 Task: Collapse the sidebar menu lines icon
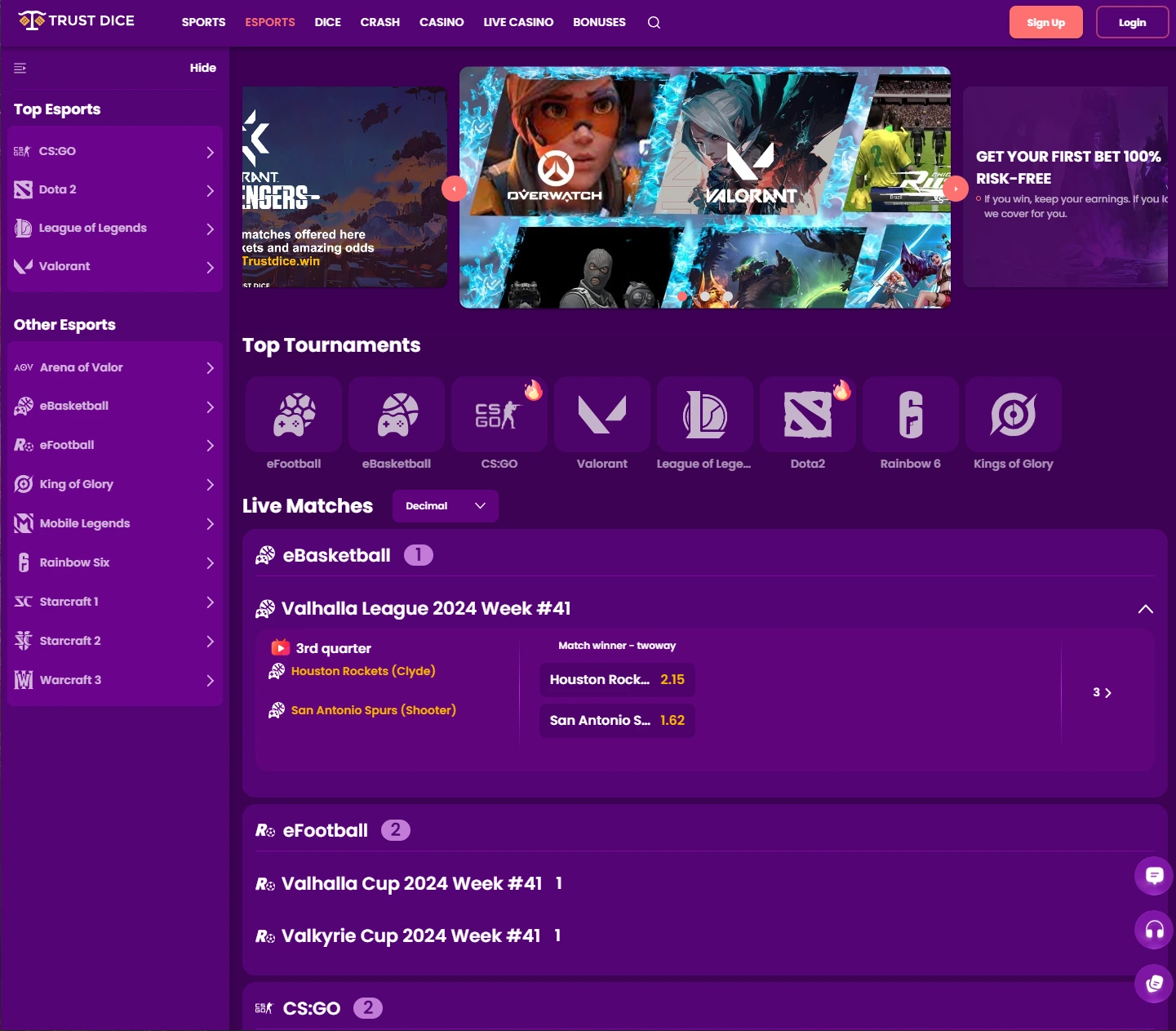click(x=20, y=68)
